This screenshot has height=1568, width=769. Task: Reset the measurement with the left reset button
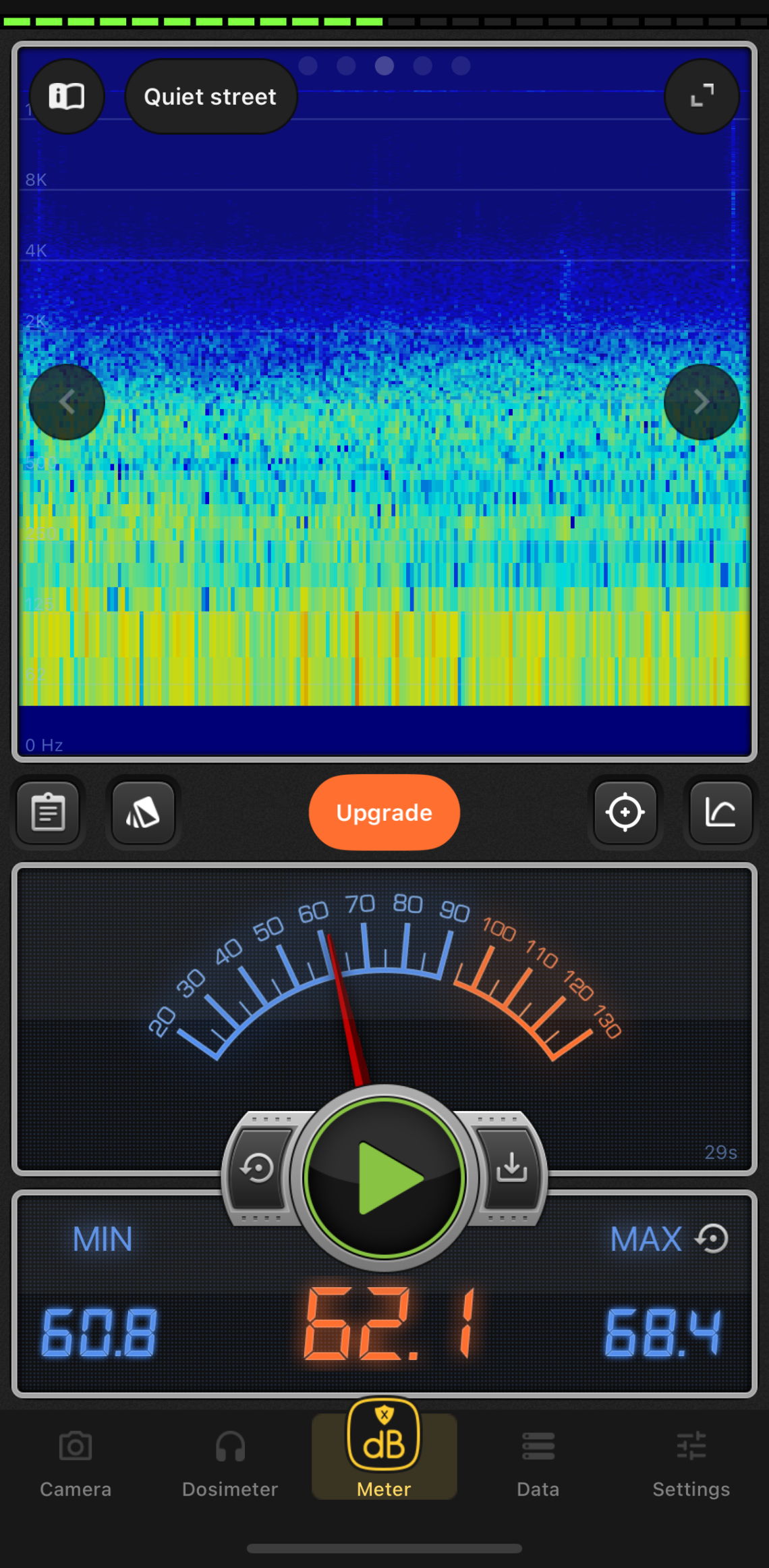258,1168
